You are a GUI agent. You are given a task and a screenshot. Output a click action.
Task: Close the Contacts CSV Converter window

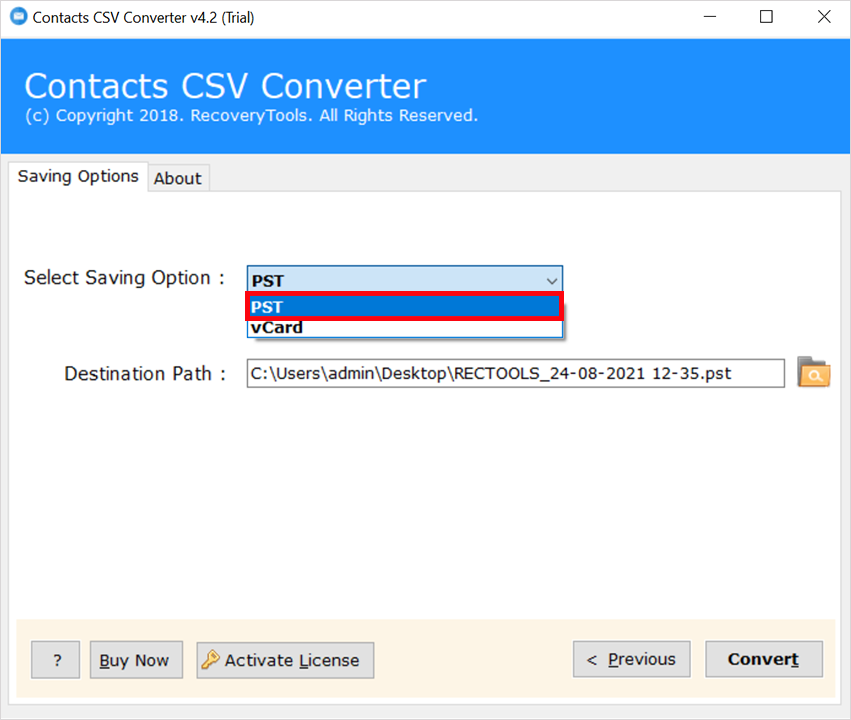coord(824,17)
